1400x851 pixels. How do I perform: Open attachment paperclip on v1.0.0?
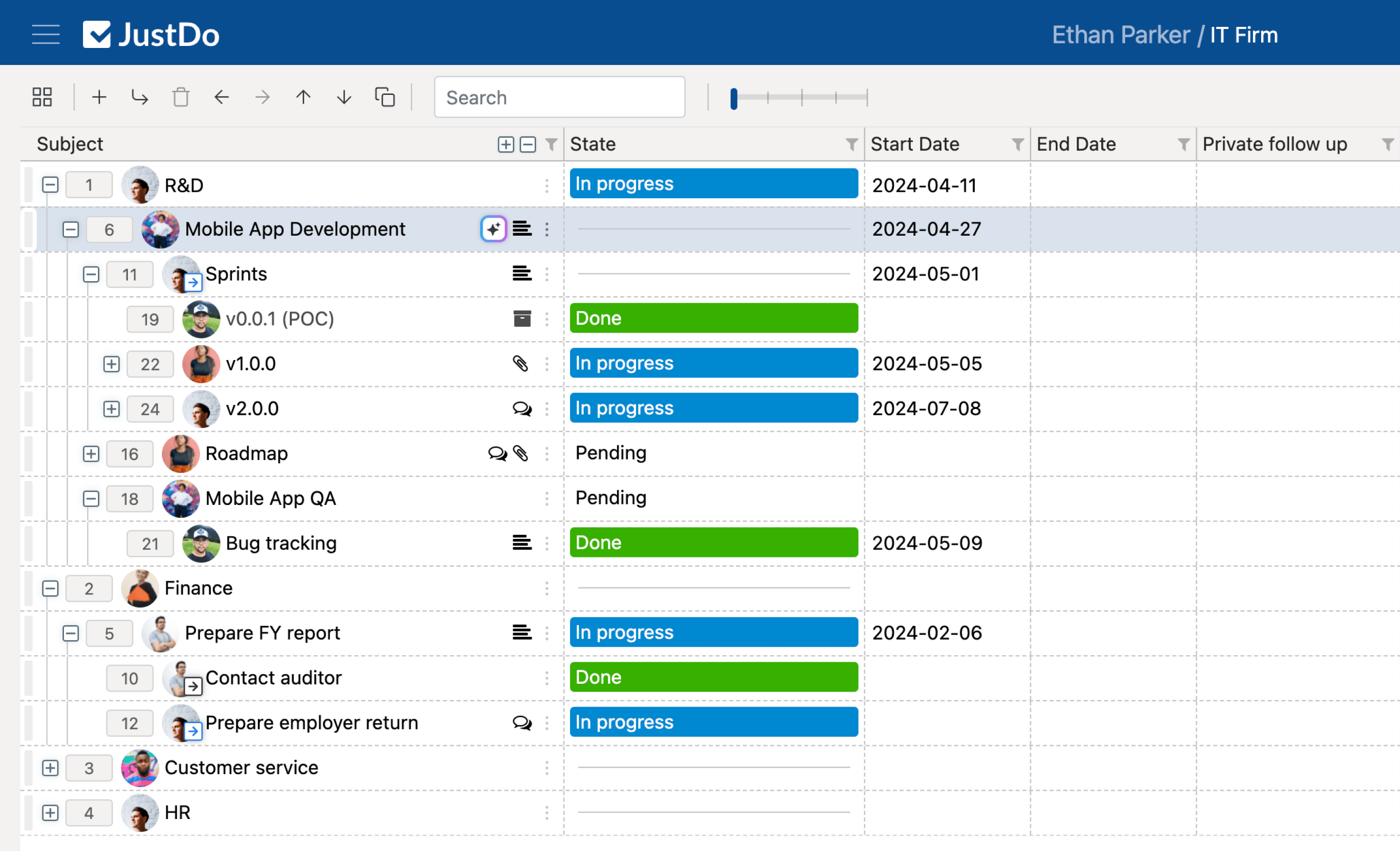pos(521,364)
